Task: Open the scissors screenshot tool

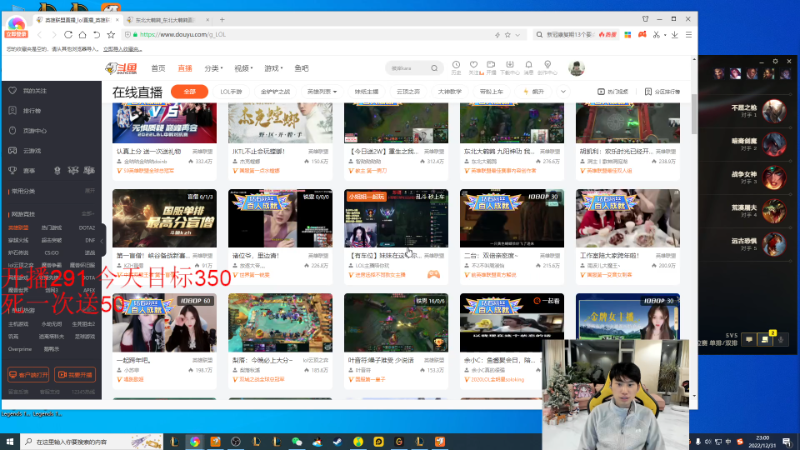Action: (x=656, y=35)
